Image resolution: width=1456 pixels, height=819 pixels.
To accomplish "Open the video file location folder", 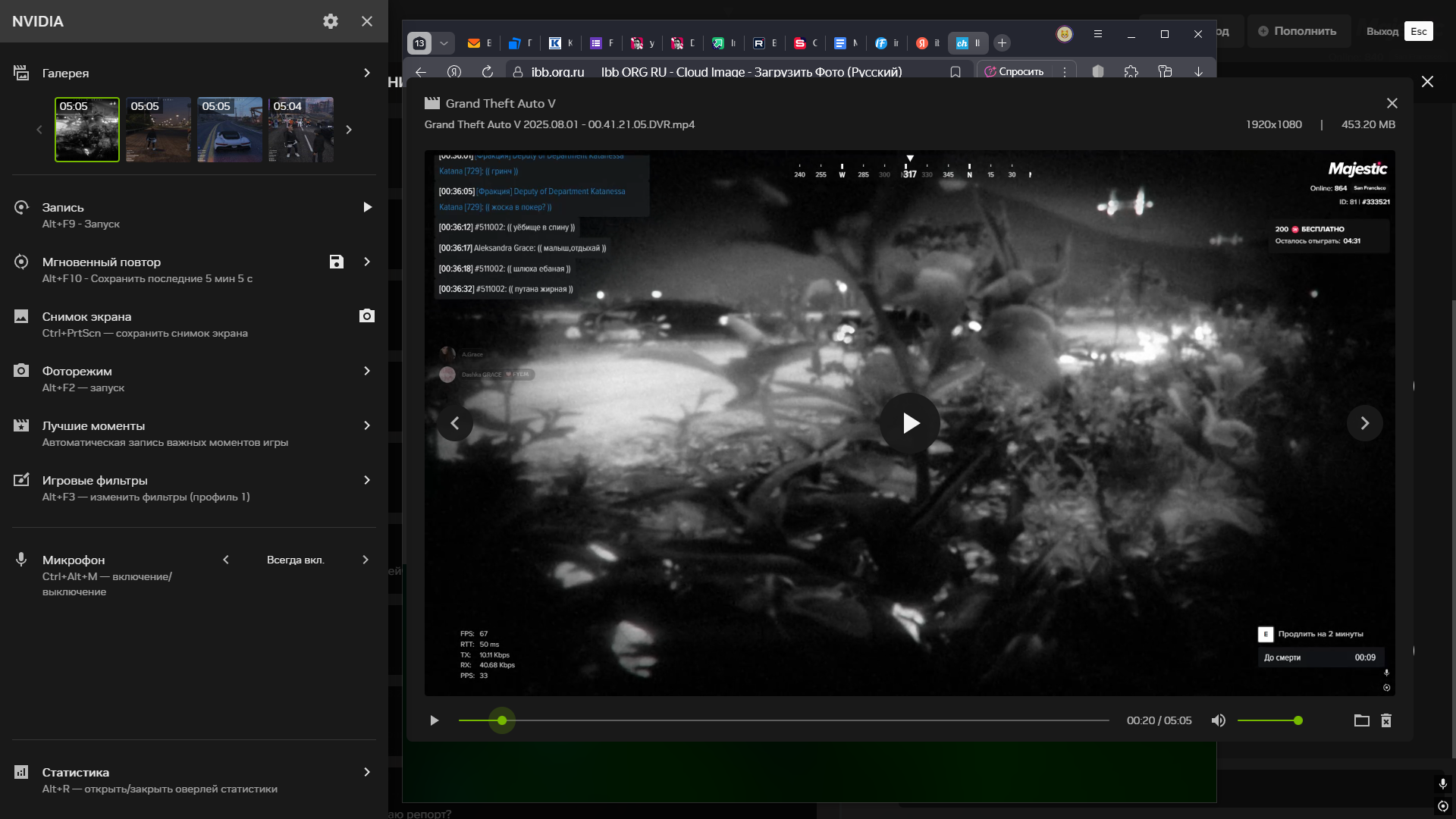I will pos(1362,720).
